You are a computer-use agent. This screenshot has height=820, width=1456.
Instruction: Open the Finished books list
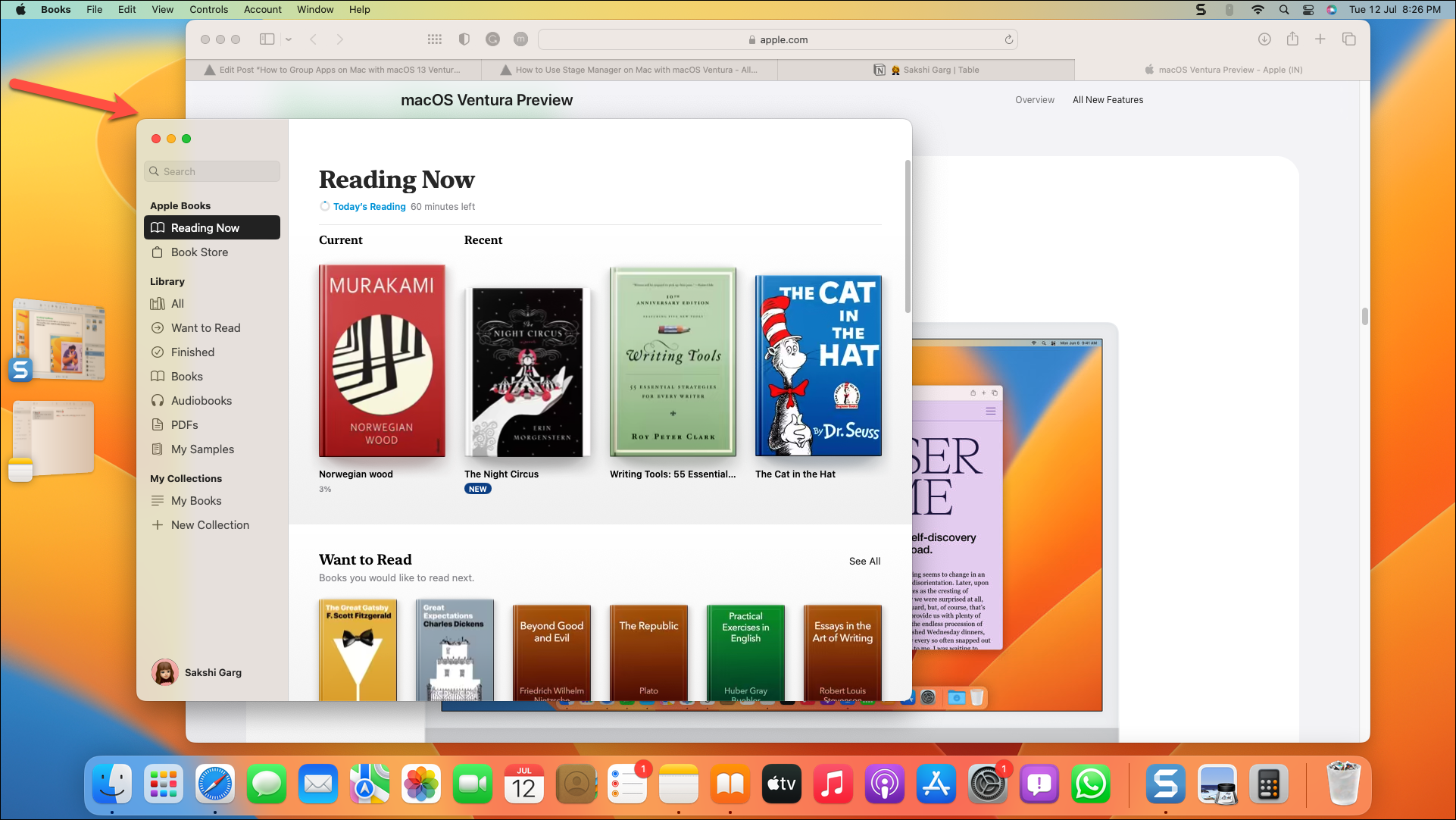click(192, 352)
